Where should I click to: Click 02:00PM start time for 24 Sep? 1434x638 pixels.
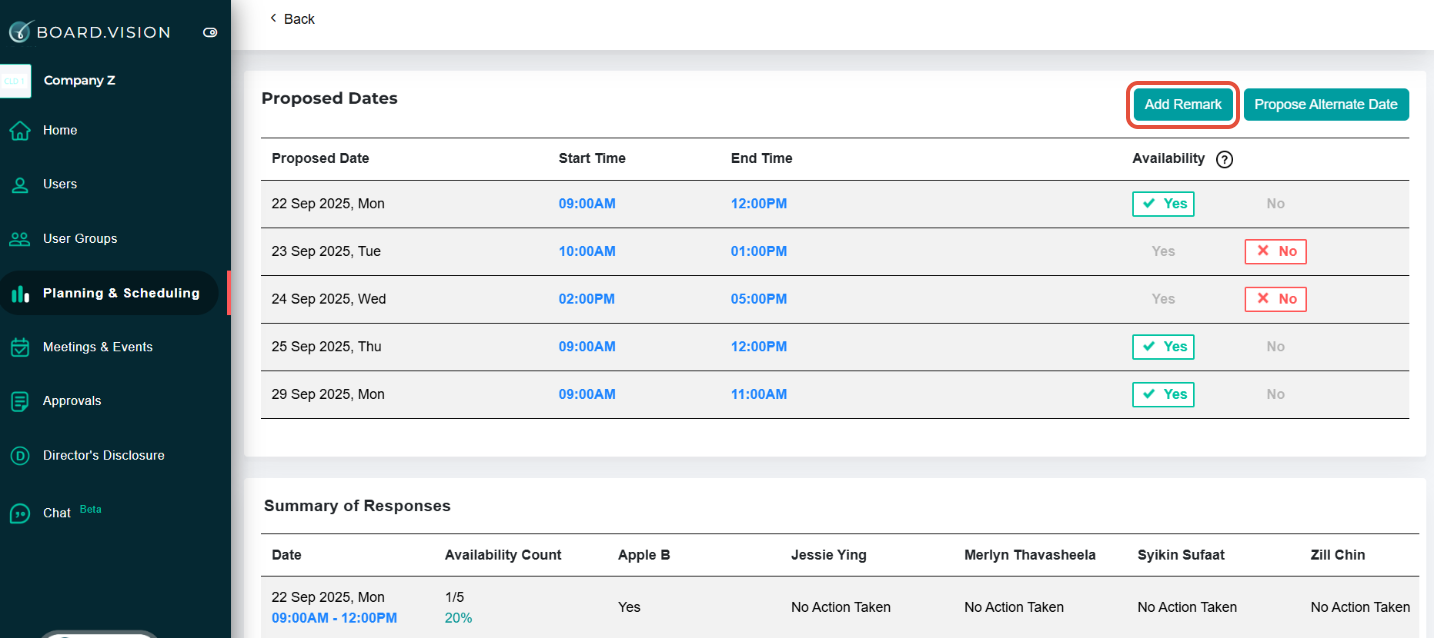pyautogui.click(x=587, y=299)
